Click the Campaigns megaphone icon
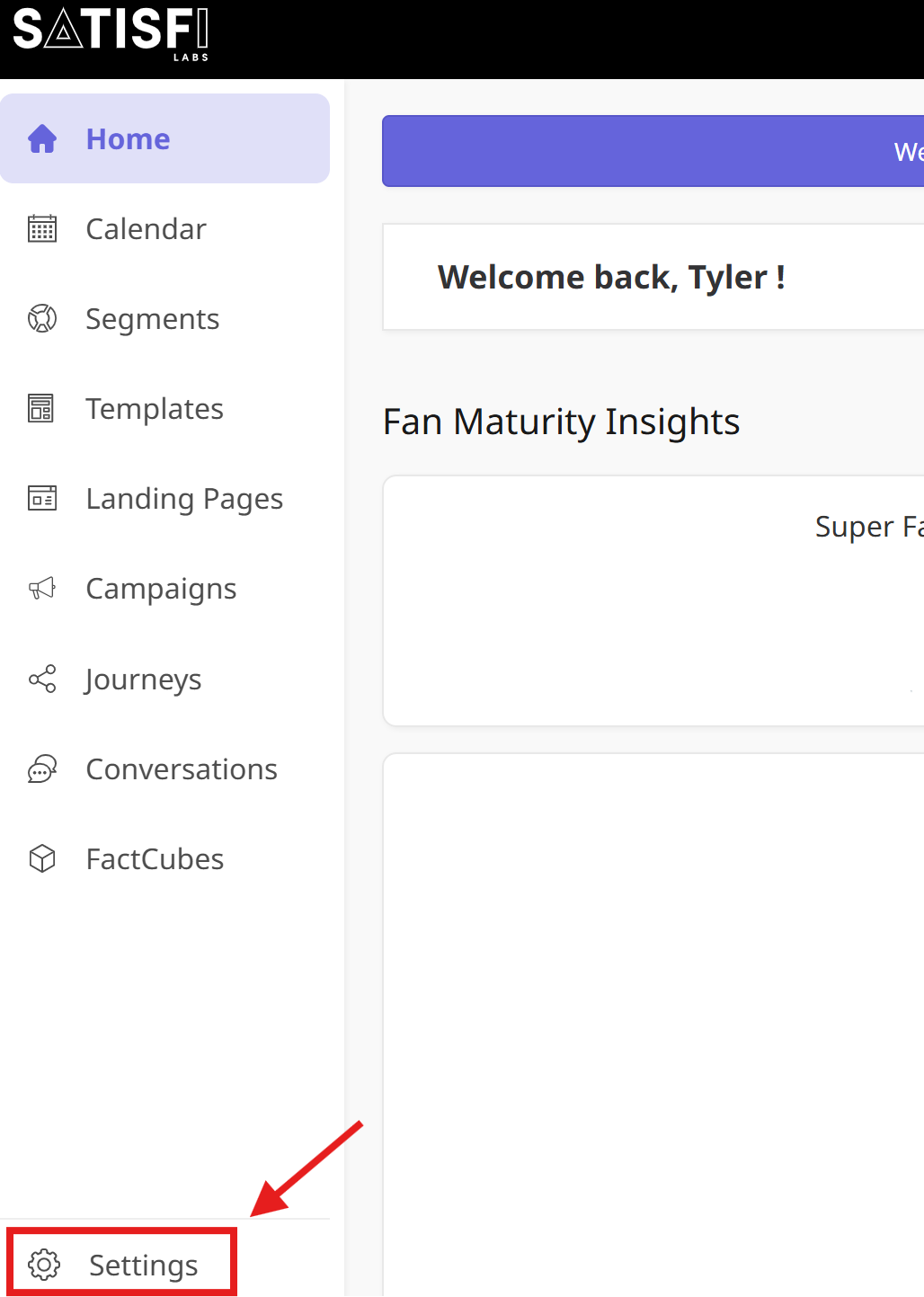Image resolution: width=924 pixels, height=1297 pixels. coord(42,589)
